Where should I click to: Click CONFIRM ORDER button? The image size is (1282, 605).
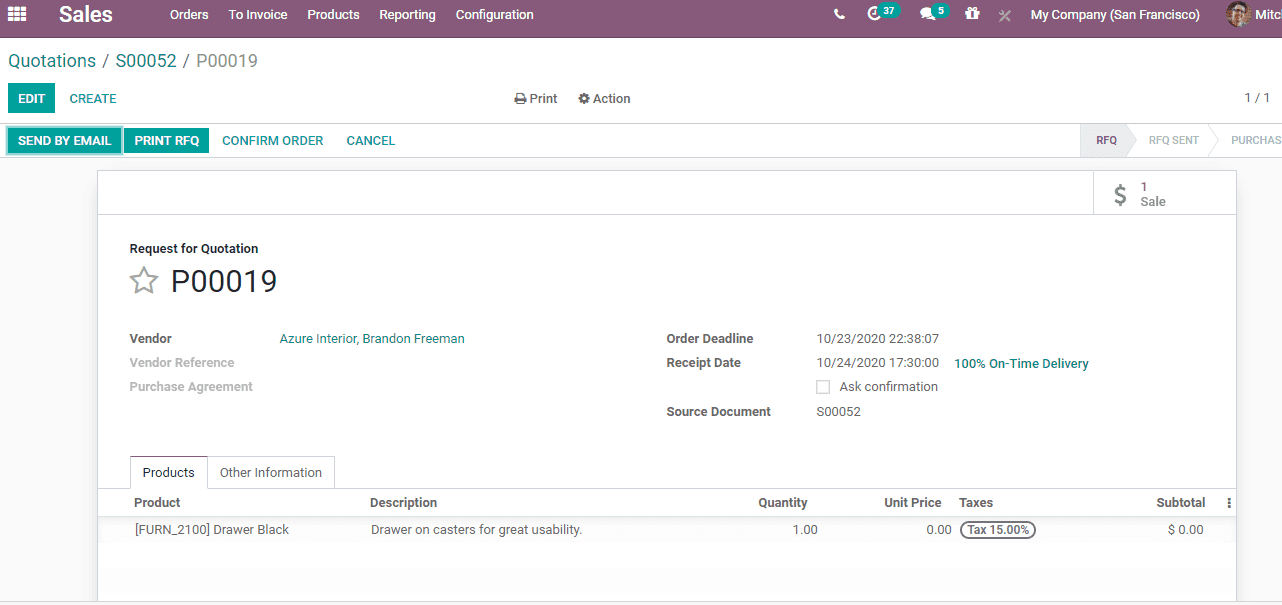pyautogui.click(x=273, y=141)
